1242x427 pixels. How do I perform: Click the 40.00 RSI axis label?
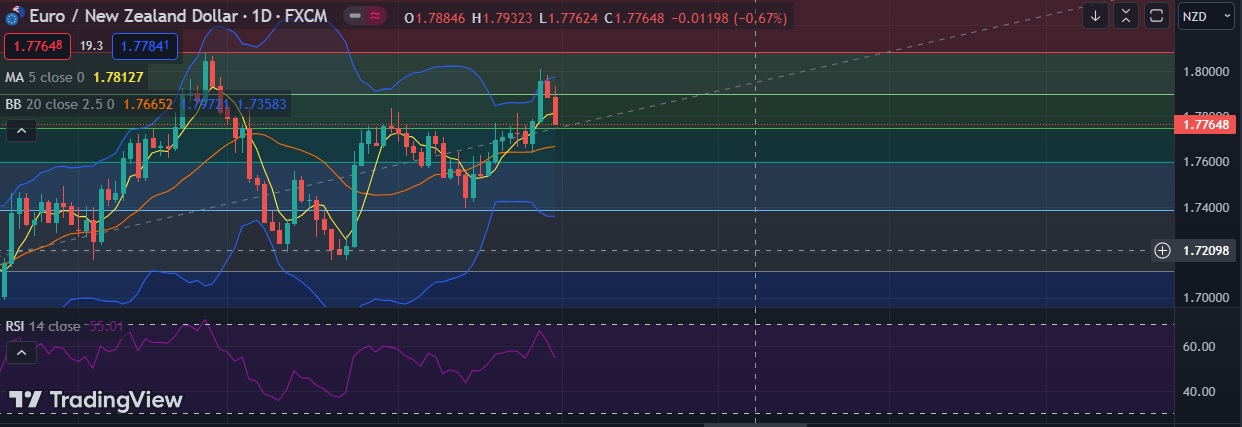point(1199,392)
